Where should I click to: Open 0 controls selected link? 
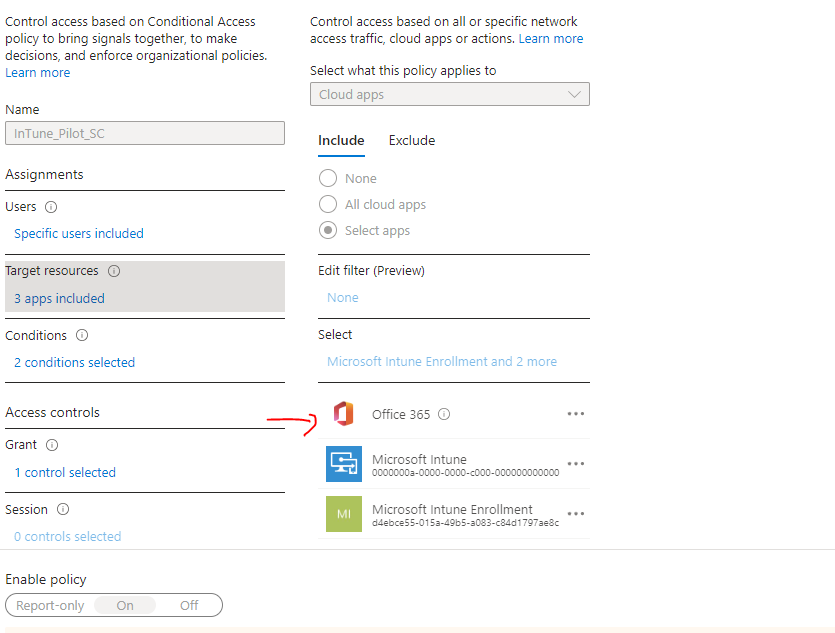pos(68,537)
